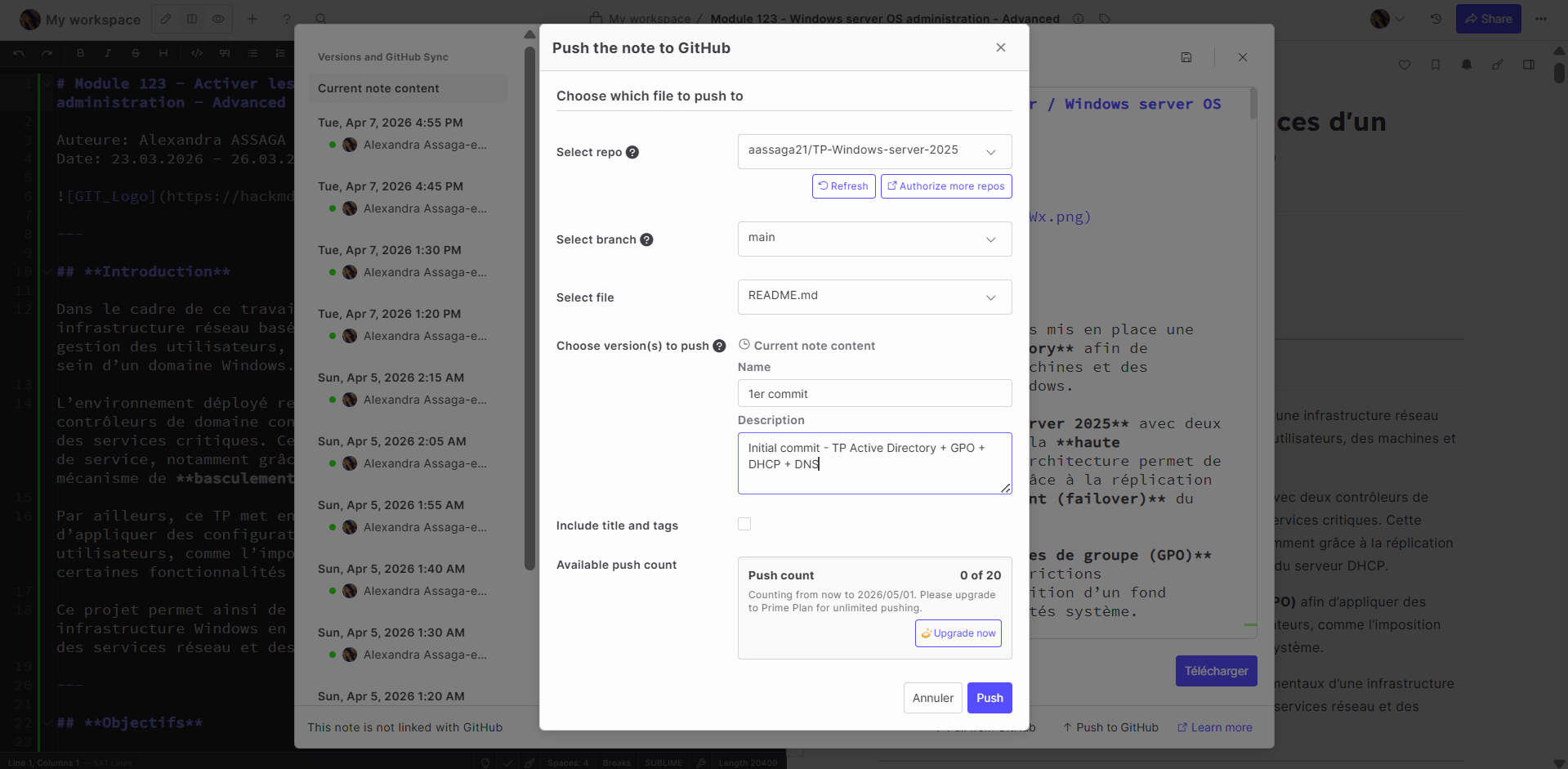Insert code block from editor toolbar

coord(197,53)
